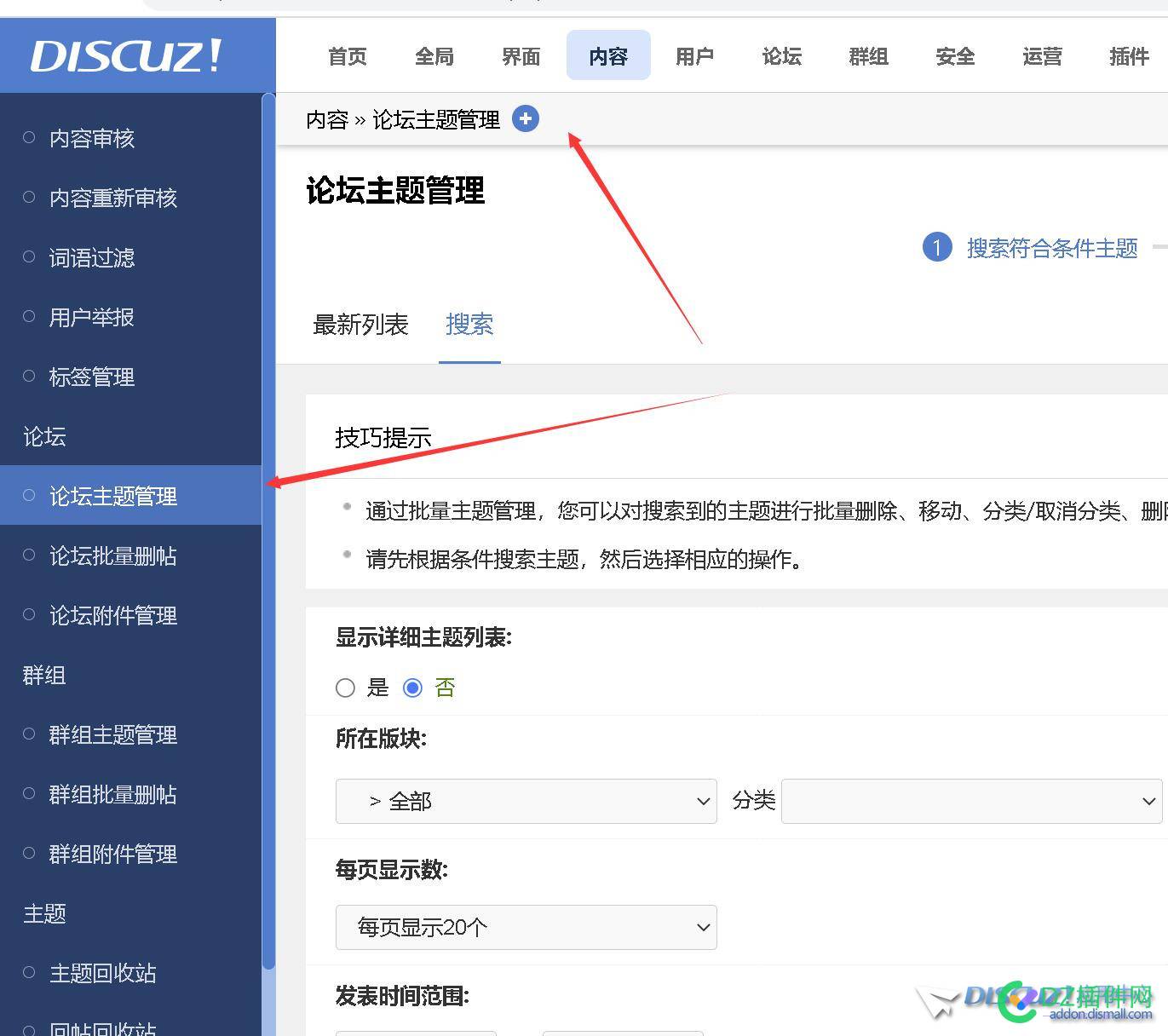Click the 显示详细主题列表 label

(423, 637)
